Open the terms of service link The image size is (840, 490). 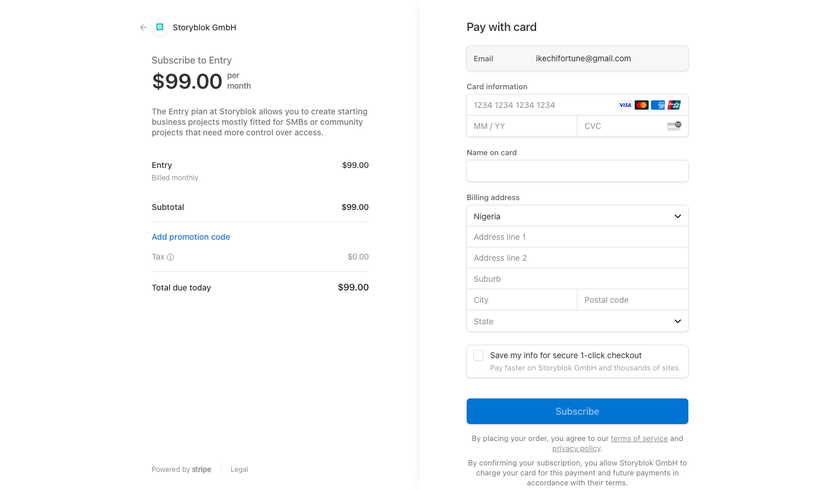point(639,438)
